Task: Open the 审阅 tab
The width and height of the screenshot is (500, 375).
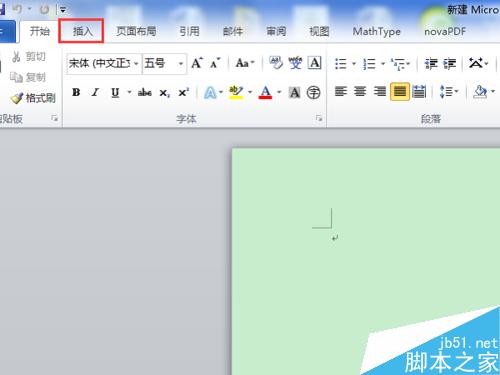Action: pyautogui.click(x=276, y=31)
